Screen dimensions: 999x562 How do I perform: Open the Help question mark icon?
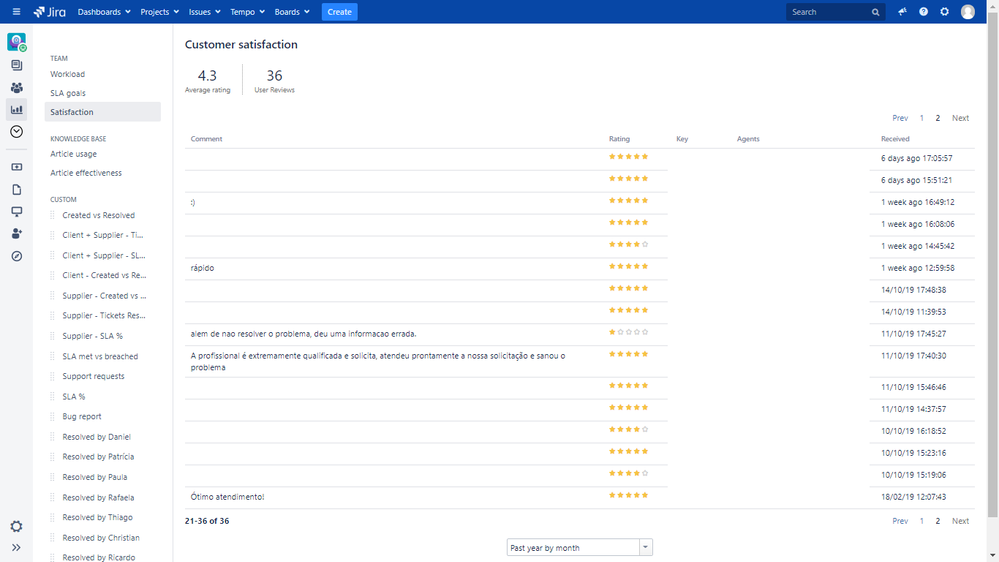pyautogui.click(x=923, y=11)
